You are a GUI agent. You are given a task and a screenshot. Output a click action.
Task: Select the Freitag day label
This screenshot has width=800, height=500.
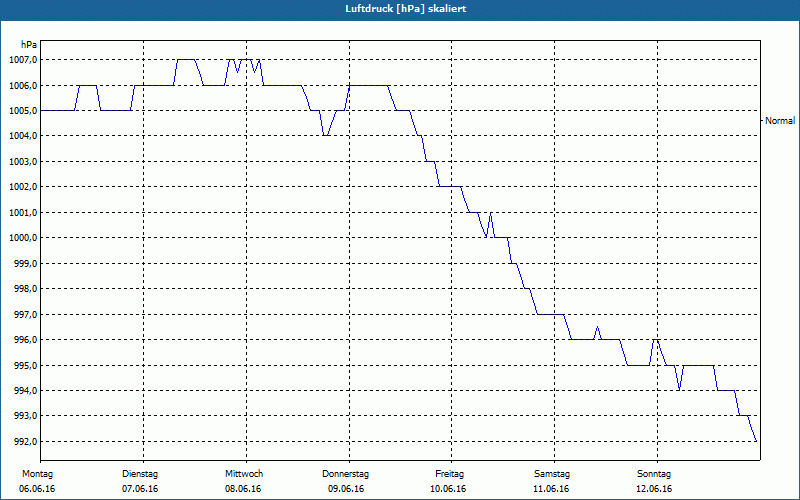click(449, 474)
